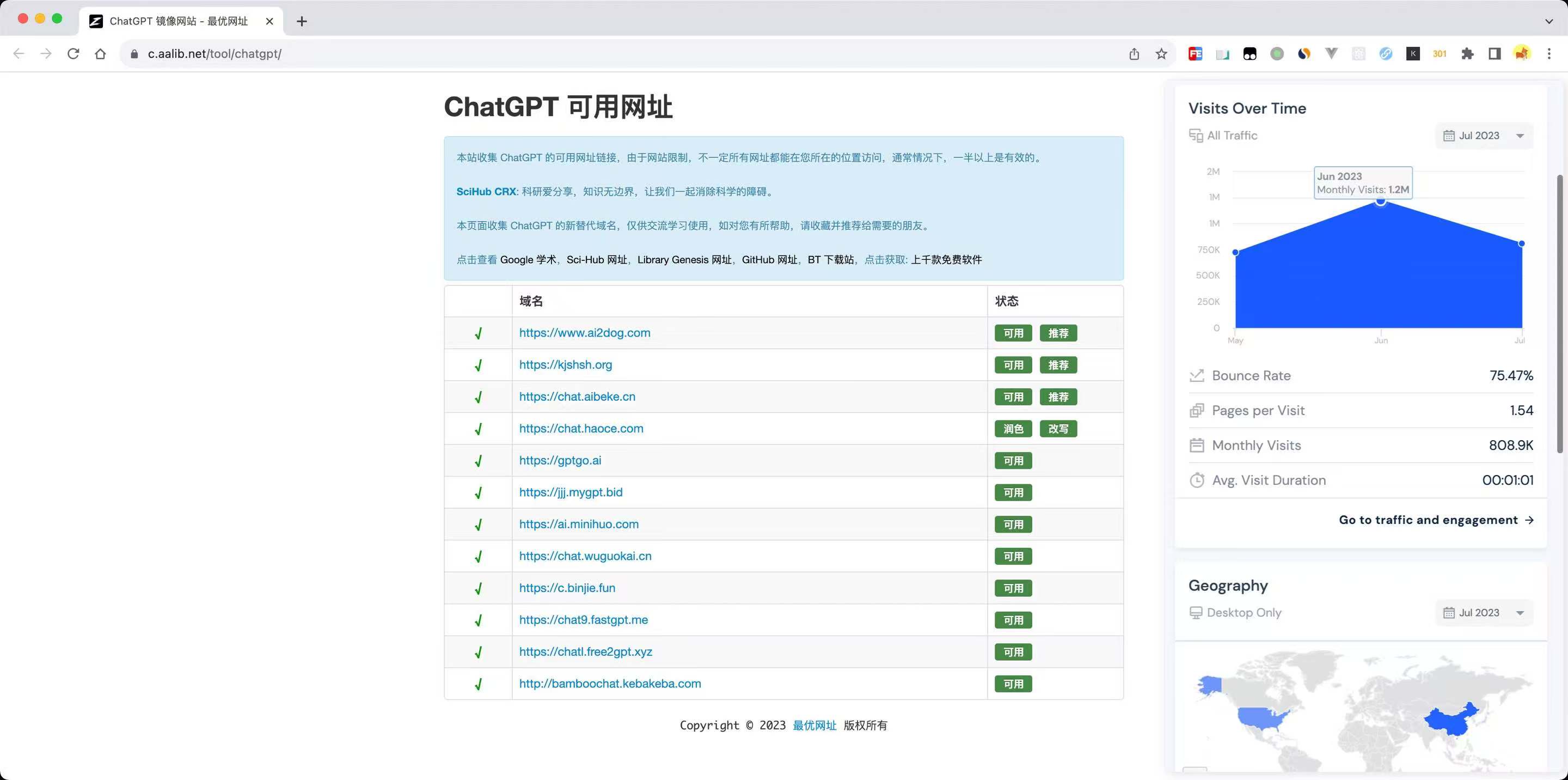Click the share page icon in address bar
This screenshot has width=1568, height=780.
(x=1134, y=53)
